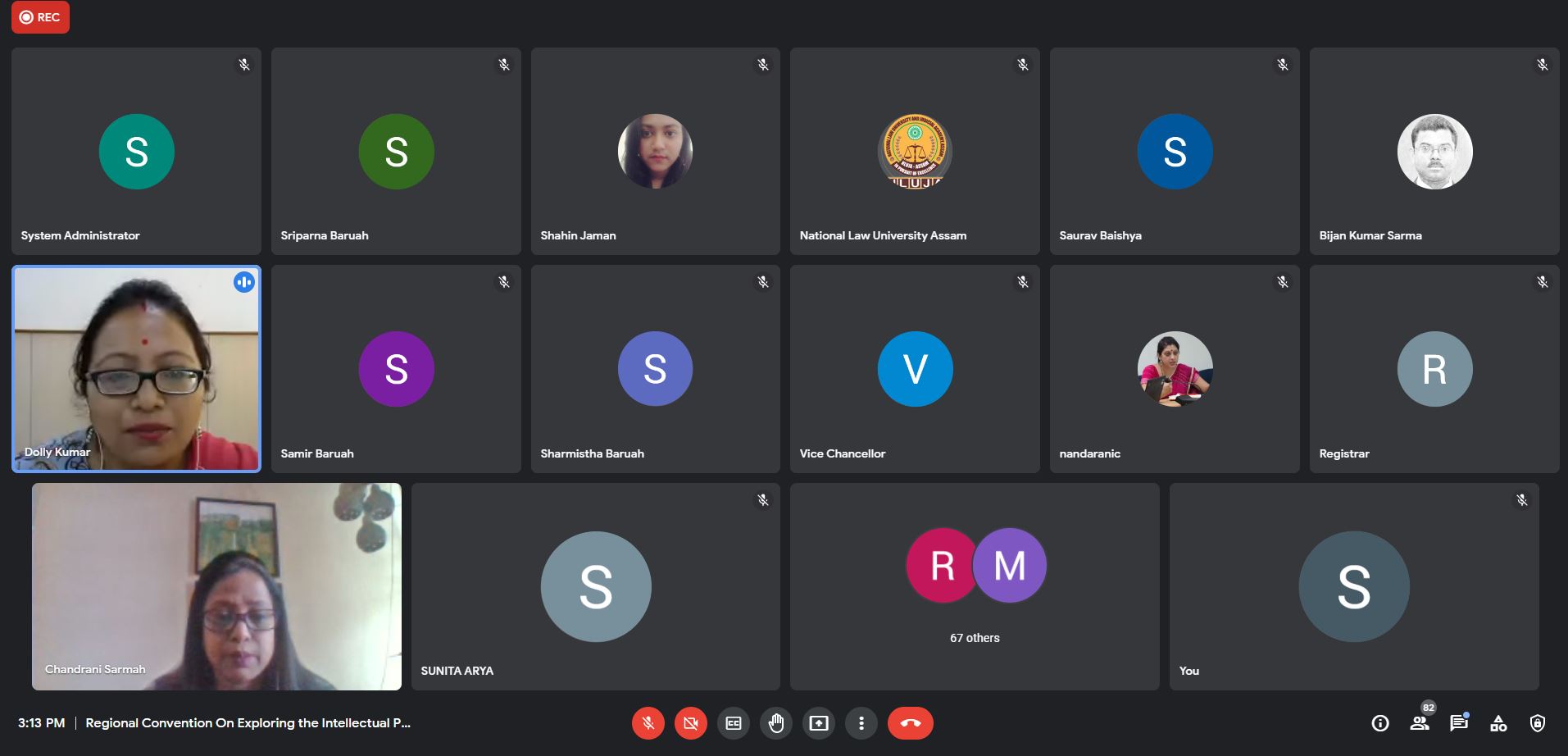
Task: Click the Present now icon
Action: coord(819,723)
